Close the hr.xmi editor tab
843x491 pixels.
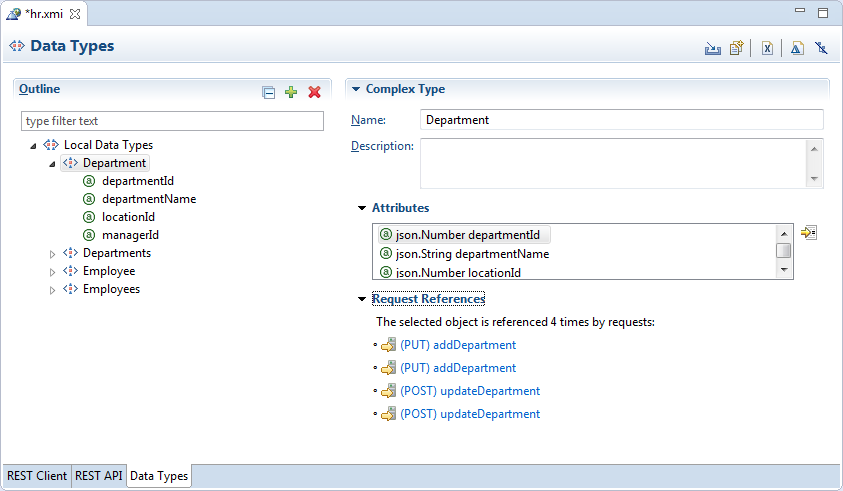coord(75,14)
